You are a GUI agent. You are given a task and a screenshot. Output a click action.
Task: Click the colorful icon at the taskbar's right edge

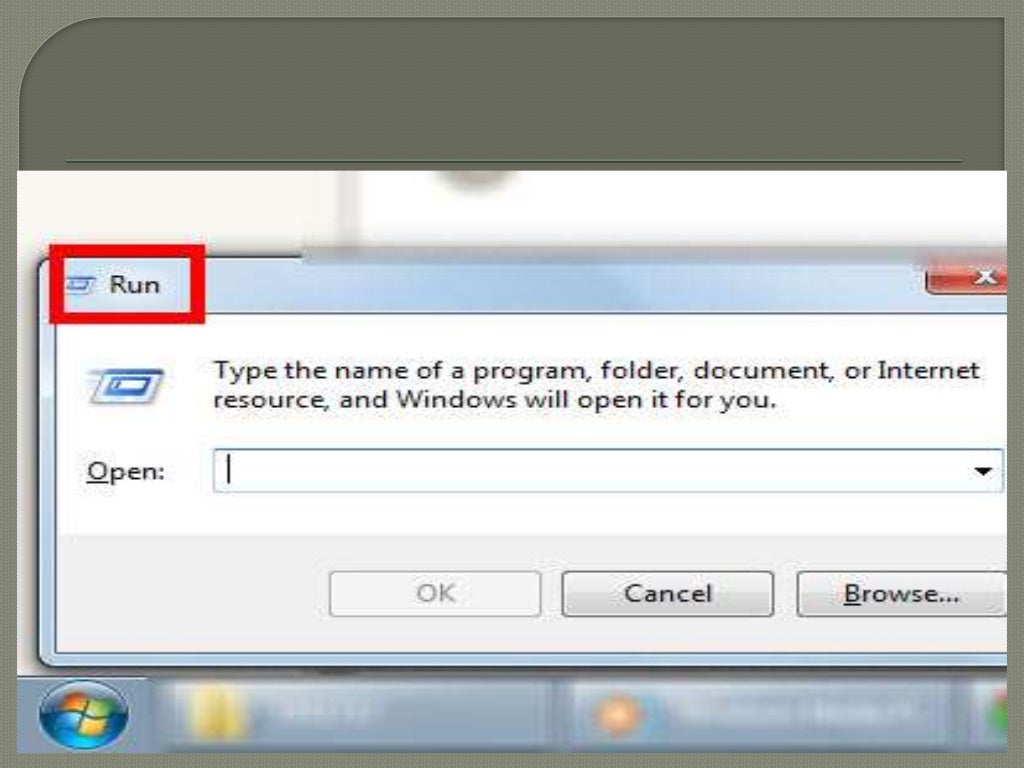(998, 714)
